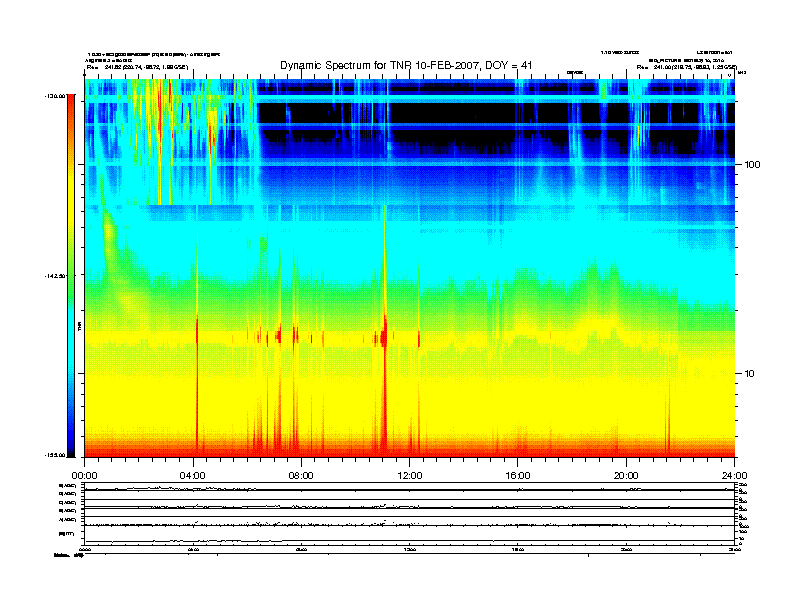This screenshot has height=612, width=792.
Task: Click the -142.50 color scale label
Action: (55, 276)
